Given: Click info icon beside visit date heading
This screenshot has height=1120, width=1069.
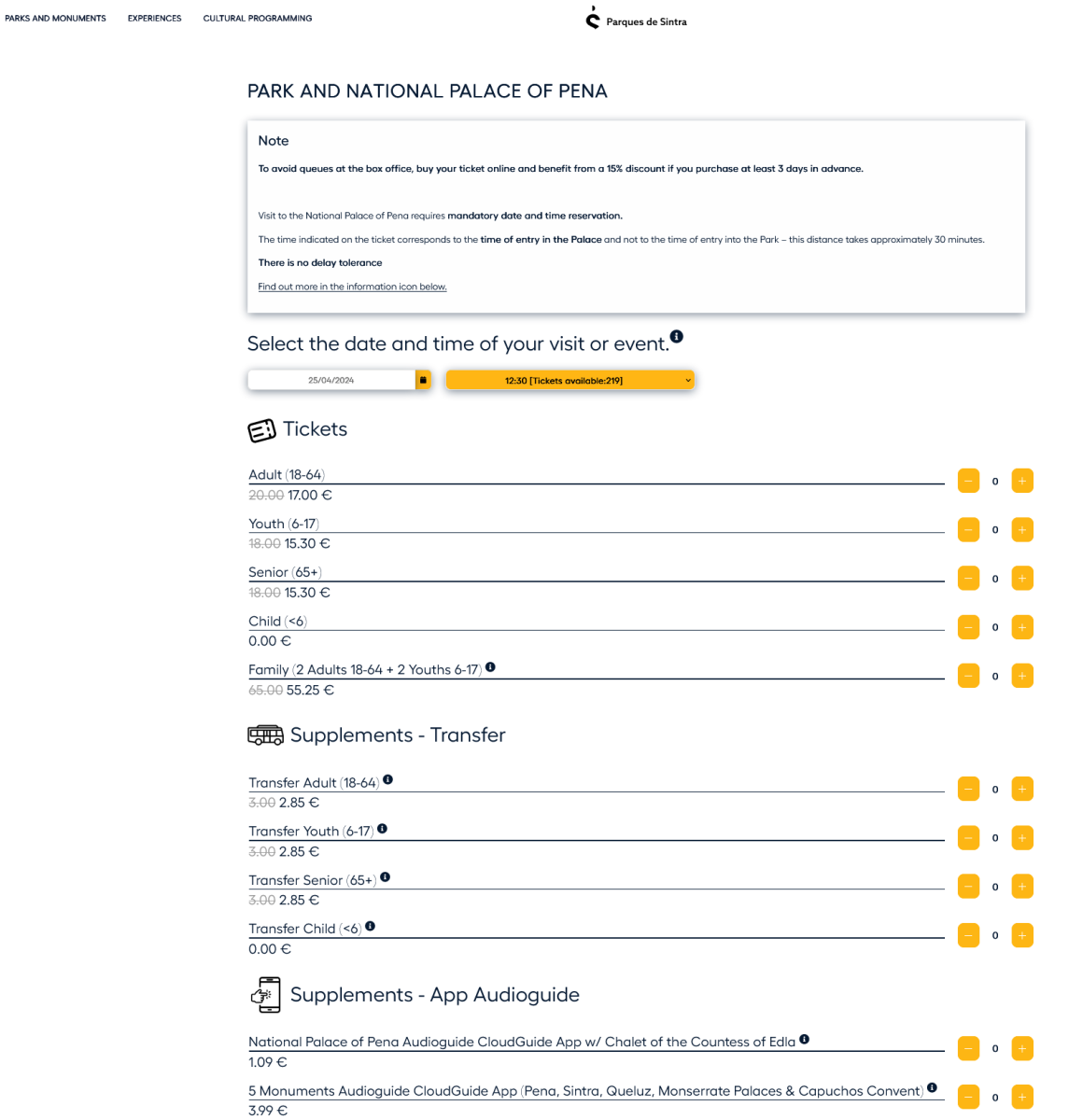Looking at the screenshot, I should (677, 336).
